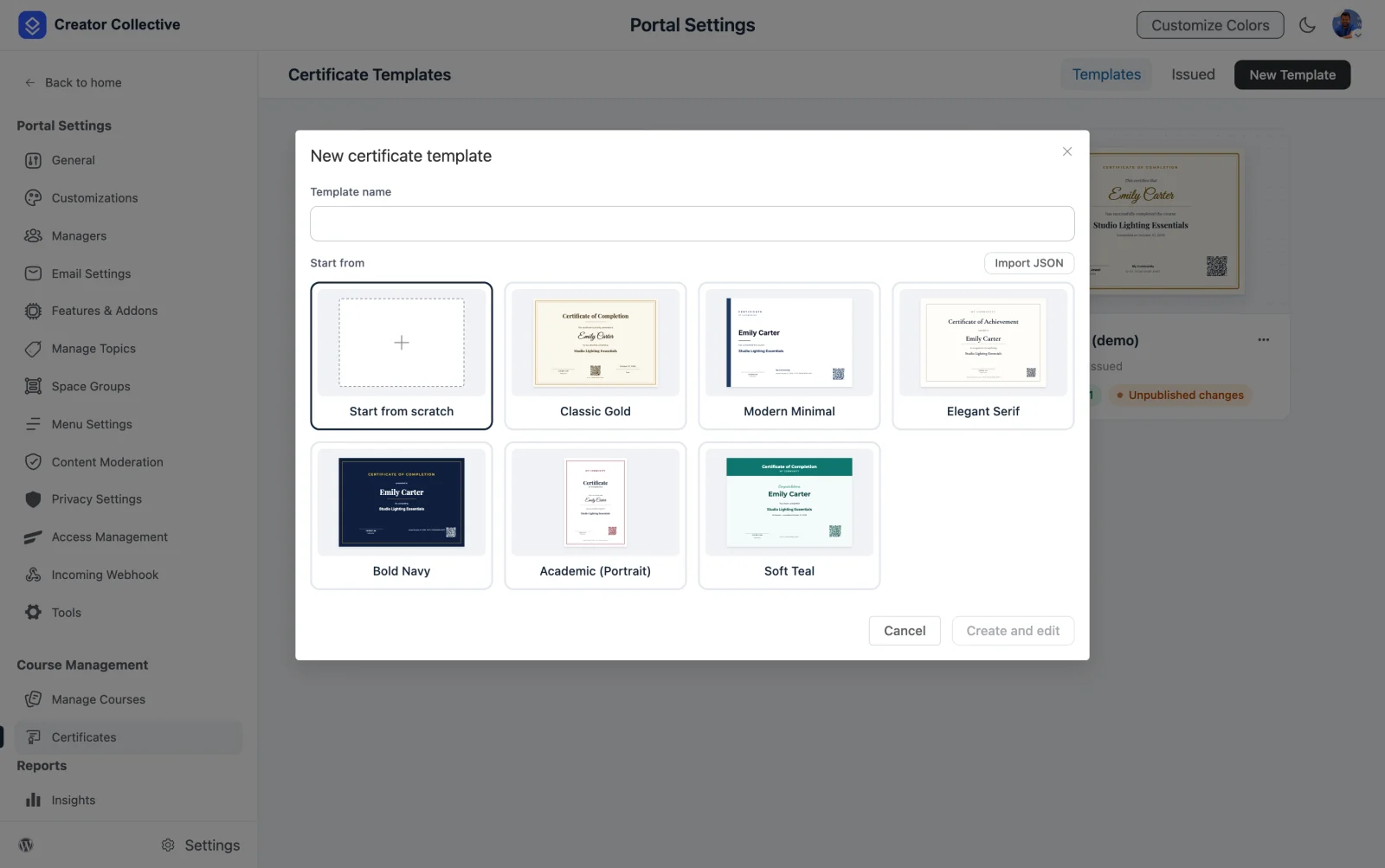Click the Email Settings envelope icon
The image size is (1385, 868).
pos(33,273)
